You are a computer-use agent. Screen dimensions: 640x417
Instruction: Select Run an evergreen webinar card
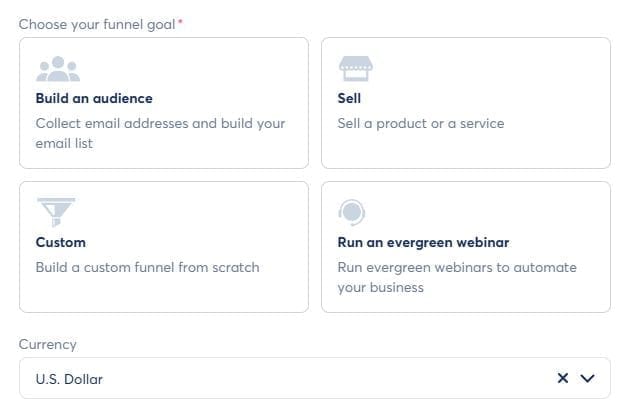pos(465,247)
